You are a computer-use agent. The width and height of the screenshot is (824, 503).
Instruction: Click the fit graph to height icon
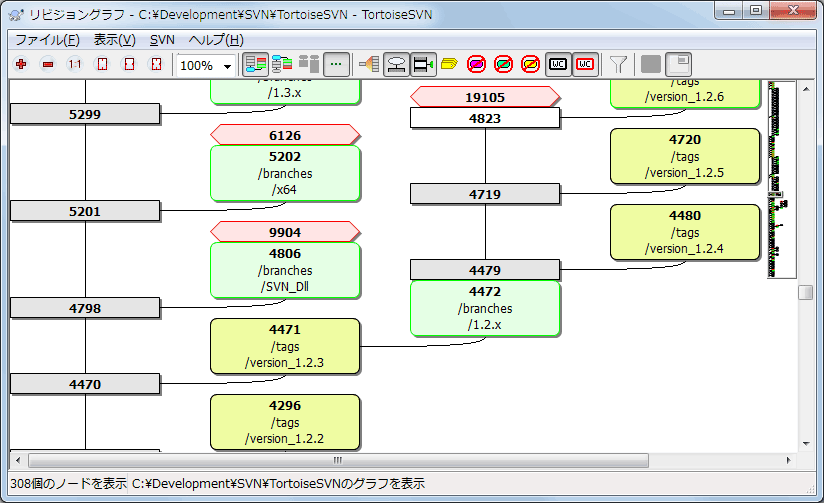102,65
